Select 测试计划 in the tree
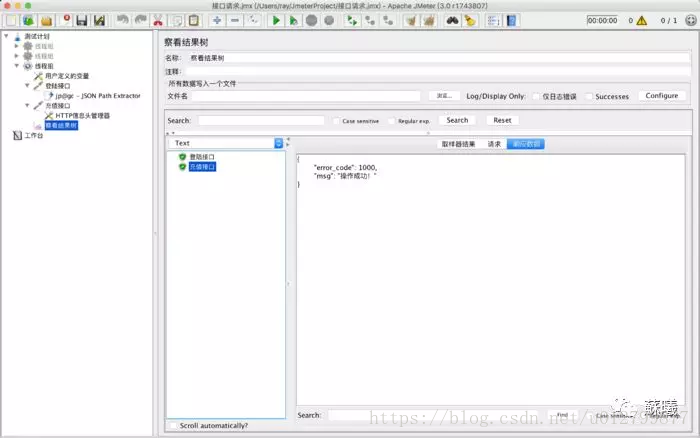The width and height of the screenshot is (700, 438). pyautogui.click(x=37, y=36)
